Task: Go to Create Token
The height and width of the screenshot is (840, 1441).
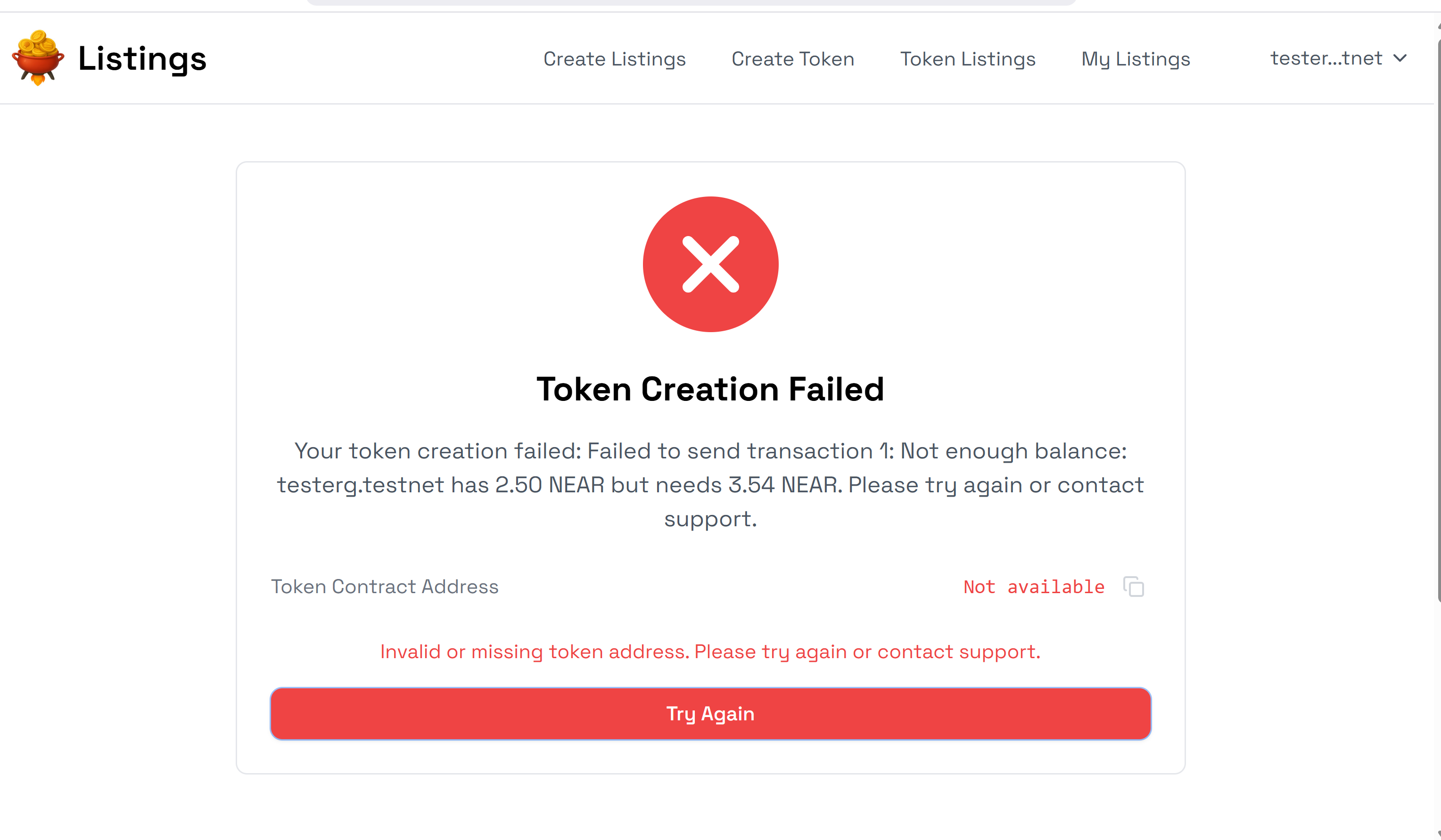Action: point(792,59)
